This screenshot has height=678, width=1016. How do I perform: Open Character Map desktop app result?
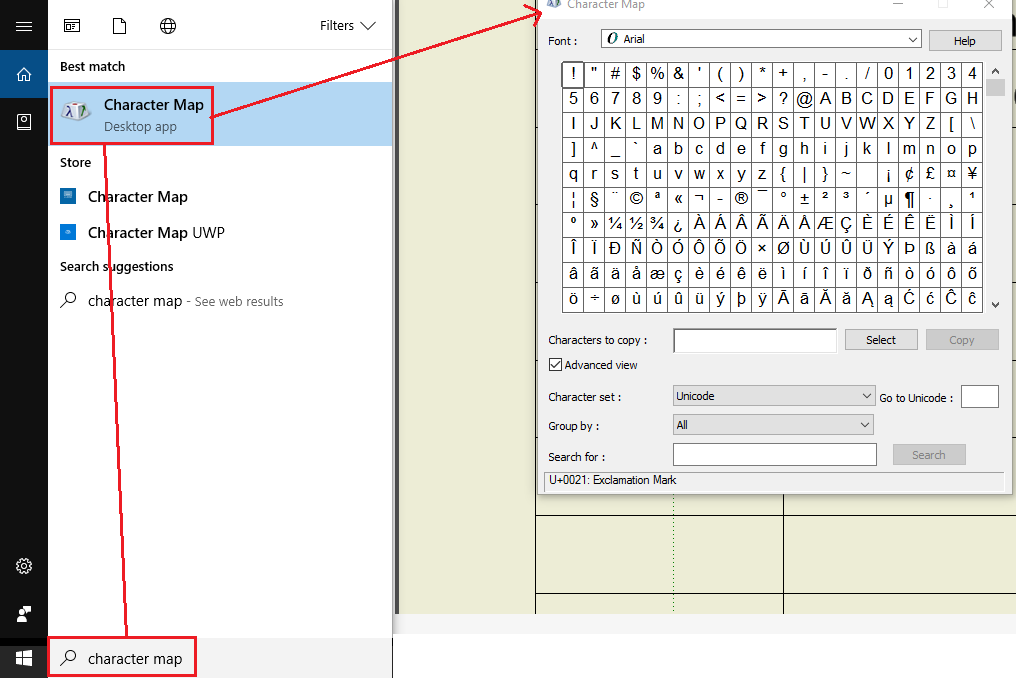point(220,115)
